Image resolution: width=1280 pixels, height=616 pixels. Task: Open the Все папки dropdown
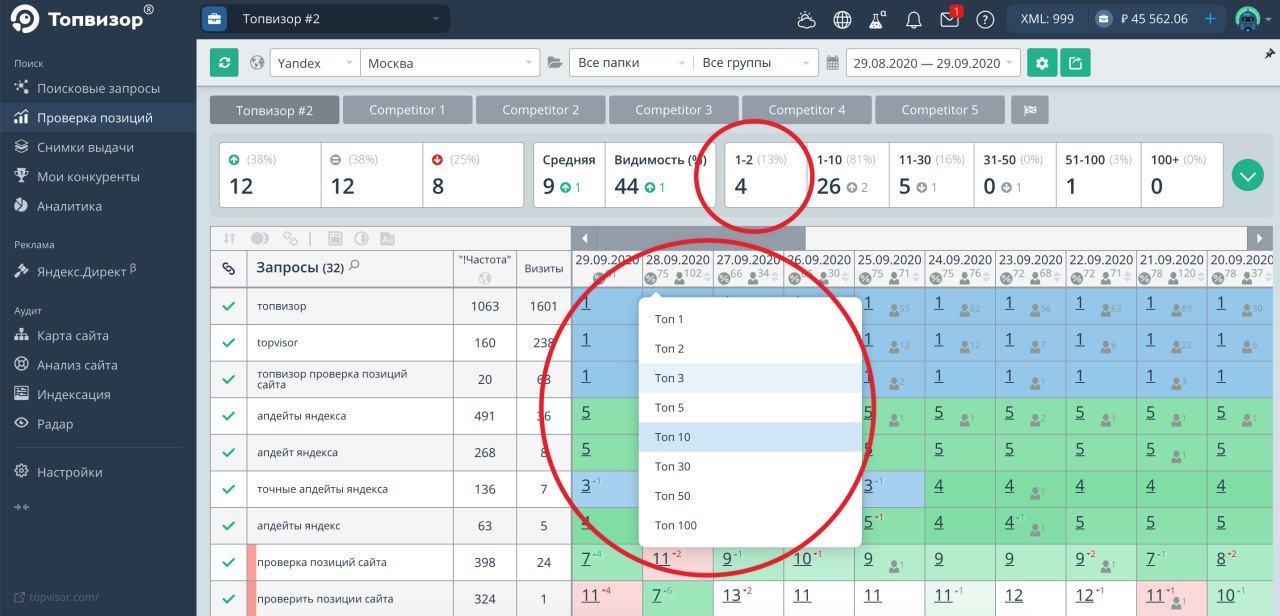coord(631,63)
